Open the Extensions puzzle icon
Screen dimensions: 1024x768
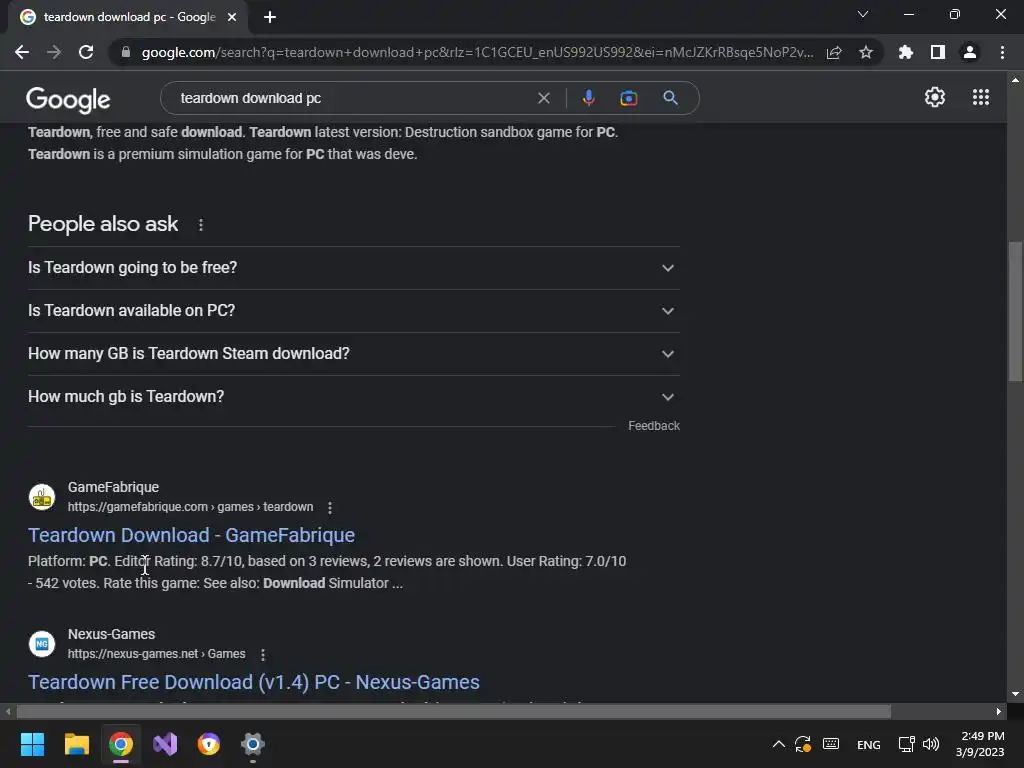pos(906,52)
